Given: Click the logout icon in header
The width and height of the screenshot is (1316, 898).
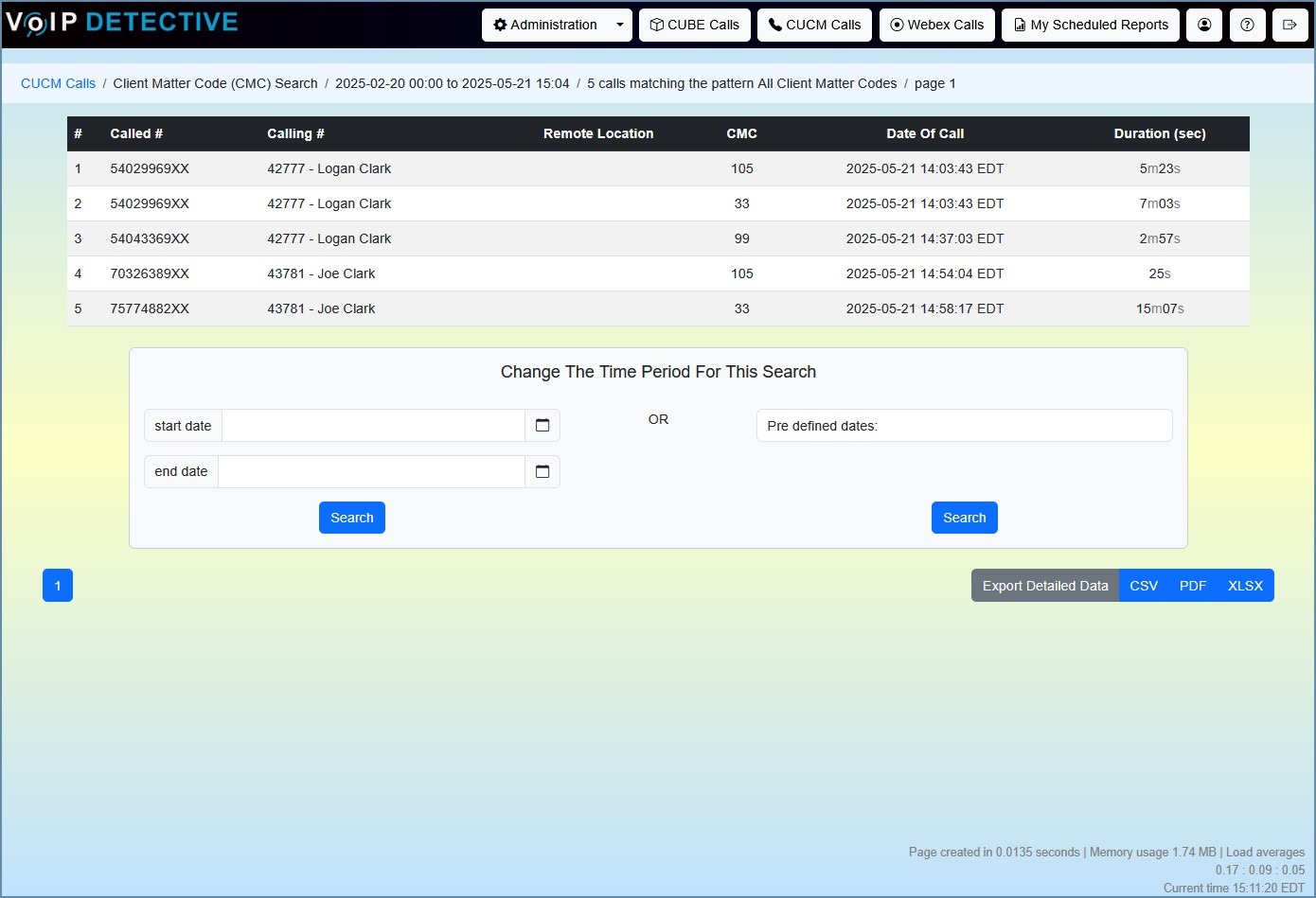Looking at the screenshot, I should [x=1289, y=25].
